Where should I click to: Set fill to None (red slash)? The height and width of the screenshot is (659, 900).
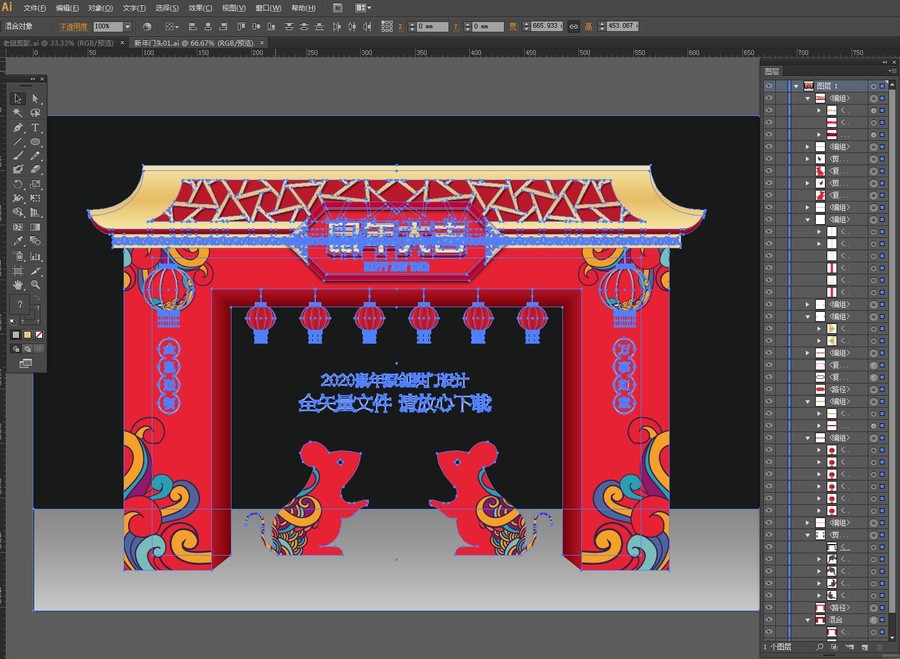(x=39, y=335)
